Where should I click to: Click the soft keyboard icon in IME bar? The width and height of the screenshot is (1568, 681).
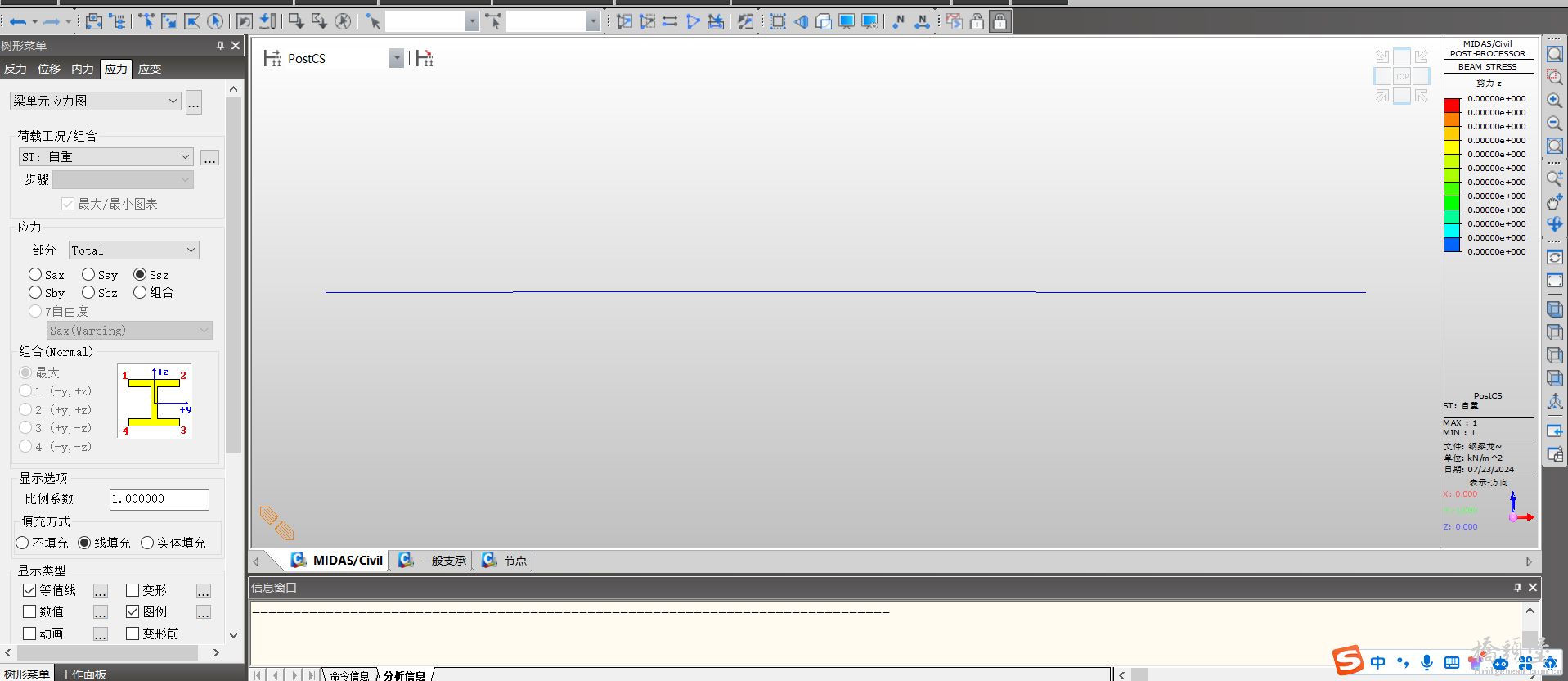[1452, 662]
